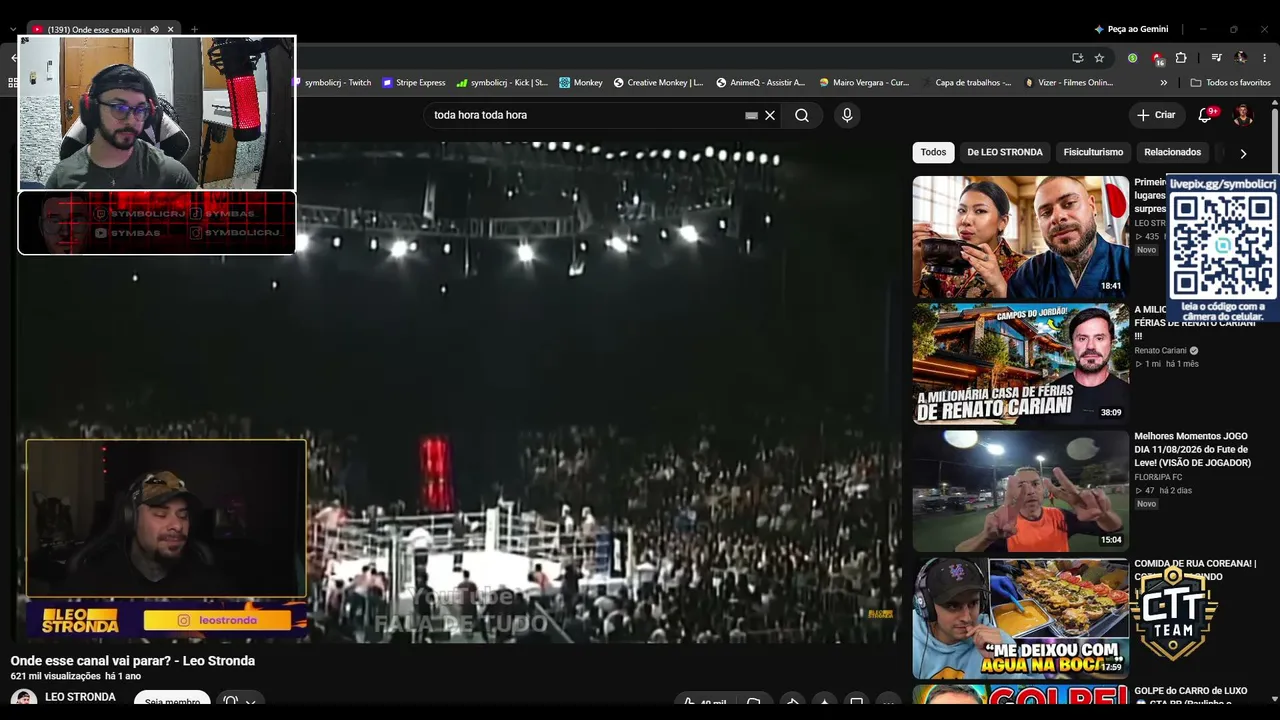Open Chrome profile avatar
This screenshot has height=720, width=1280.
pyautogui.click(x=1241, y=58)
